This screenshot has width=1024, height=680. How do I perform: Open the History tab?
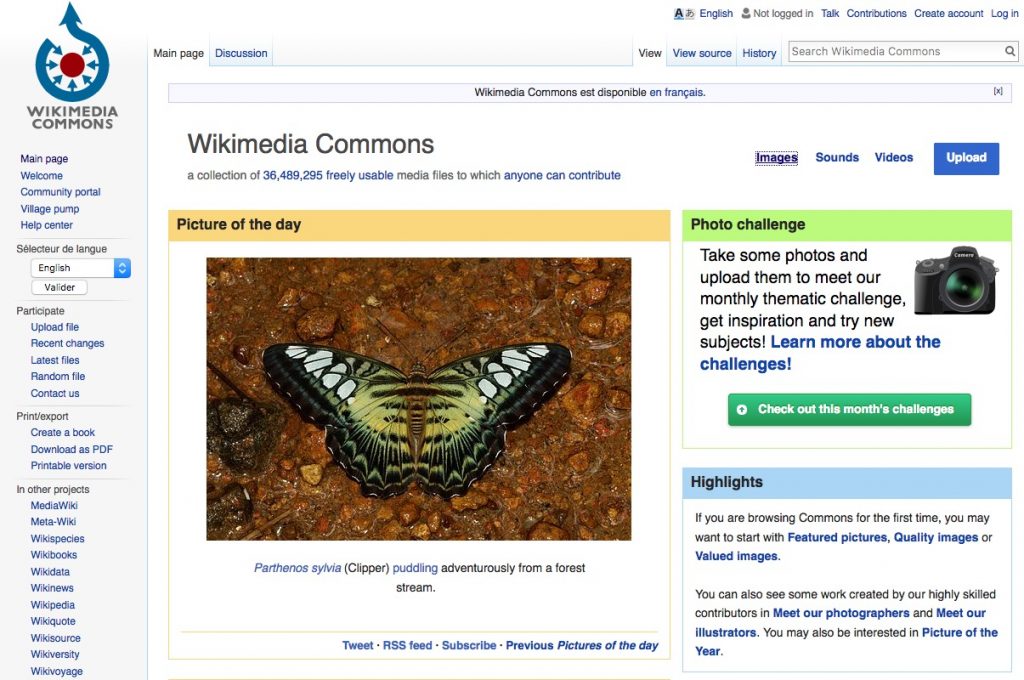point(759,53)
